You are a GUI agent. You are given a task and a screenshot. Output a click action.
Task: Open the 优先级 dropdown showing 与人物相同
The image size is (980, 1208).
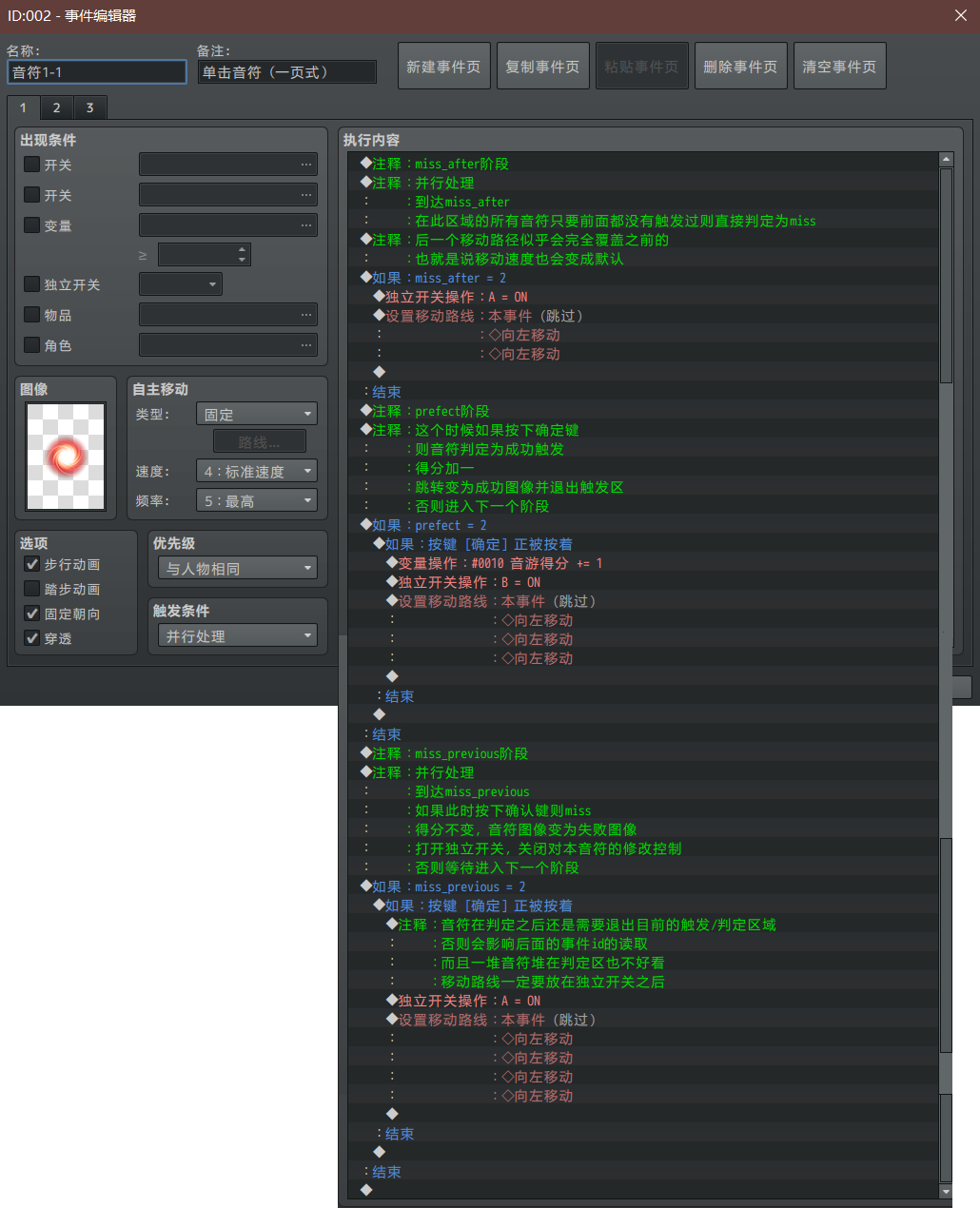[237, 569]
